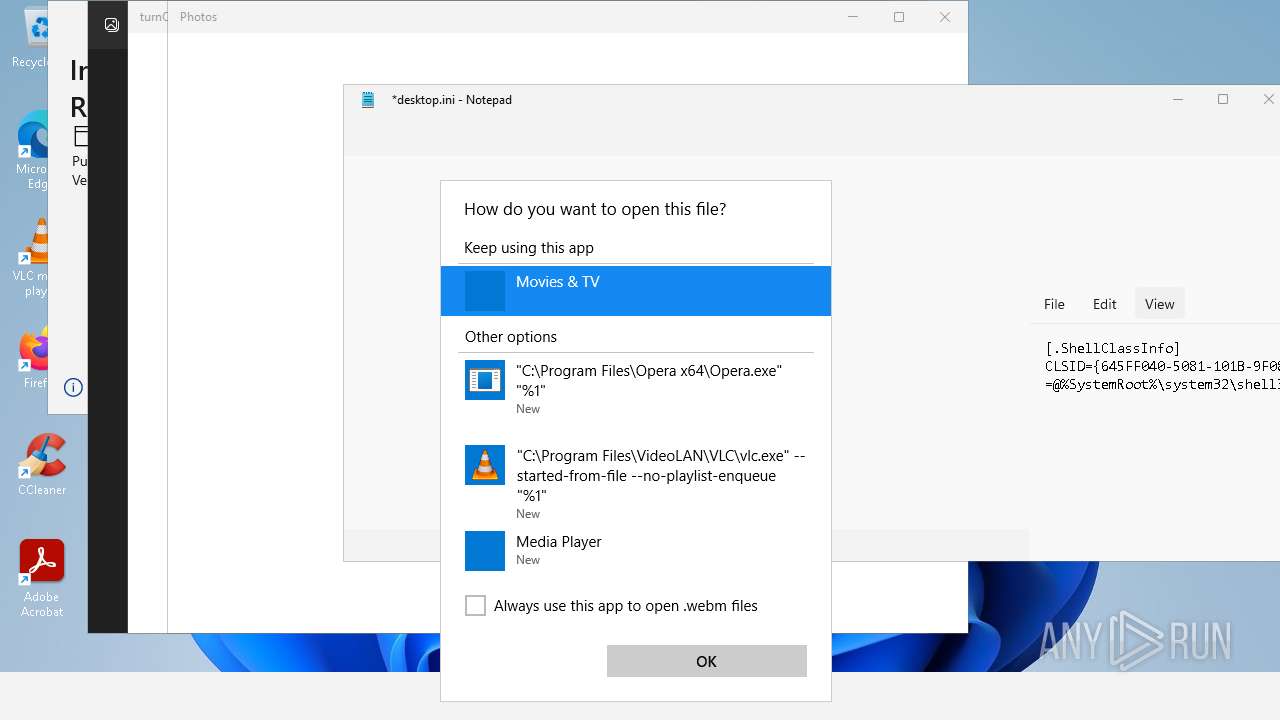This screenshot has width=1280, height=720.
Task: Select Movies & TV app option
Action: [636, 291]
